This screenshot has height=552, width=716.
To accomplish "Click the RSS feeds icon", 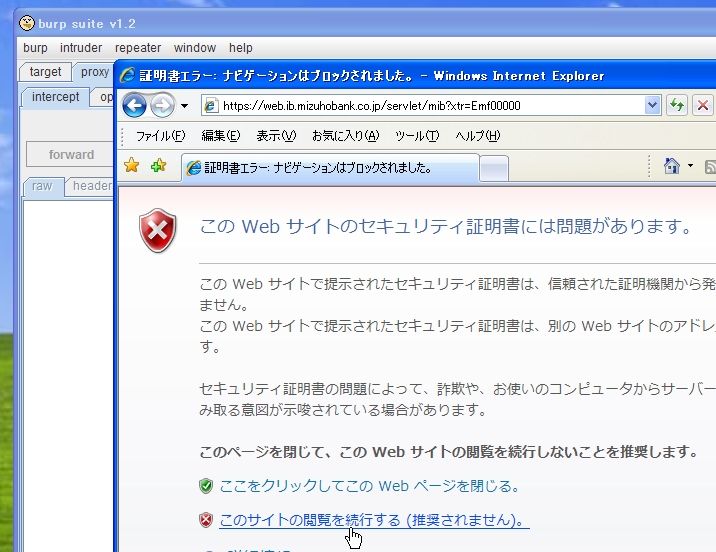I will pyautogui.click(x=711, y=167).
